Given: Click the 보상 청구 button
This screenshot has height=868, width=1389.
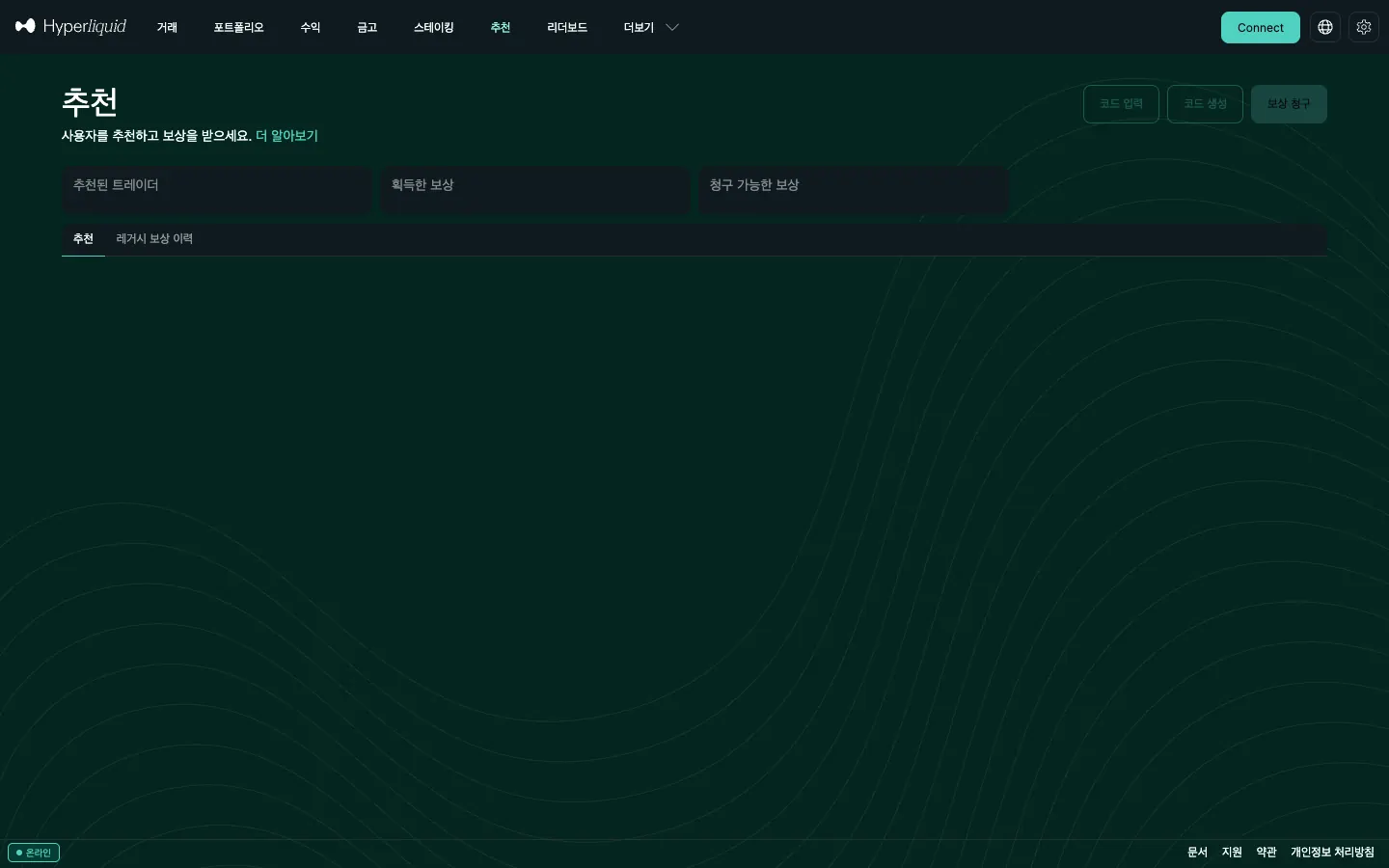Looking at the screenshot, I should click(x=1289, y=104).
